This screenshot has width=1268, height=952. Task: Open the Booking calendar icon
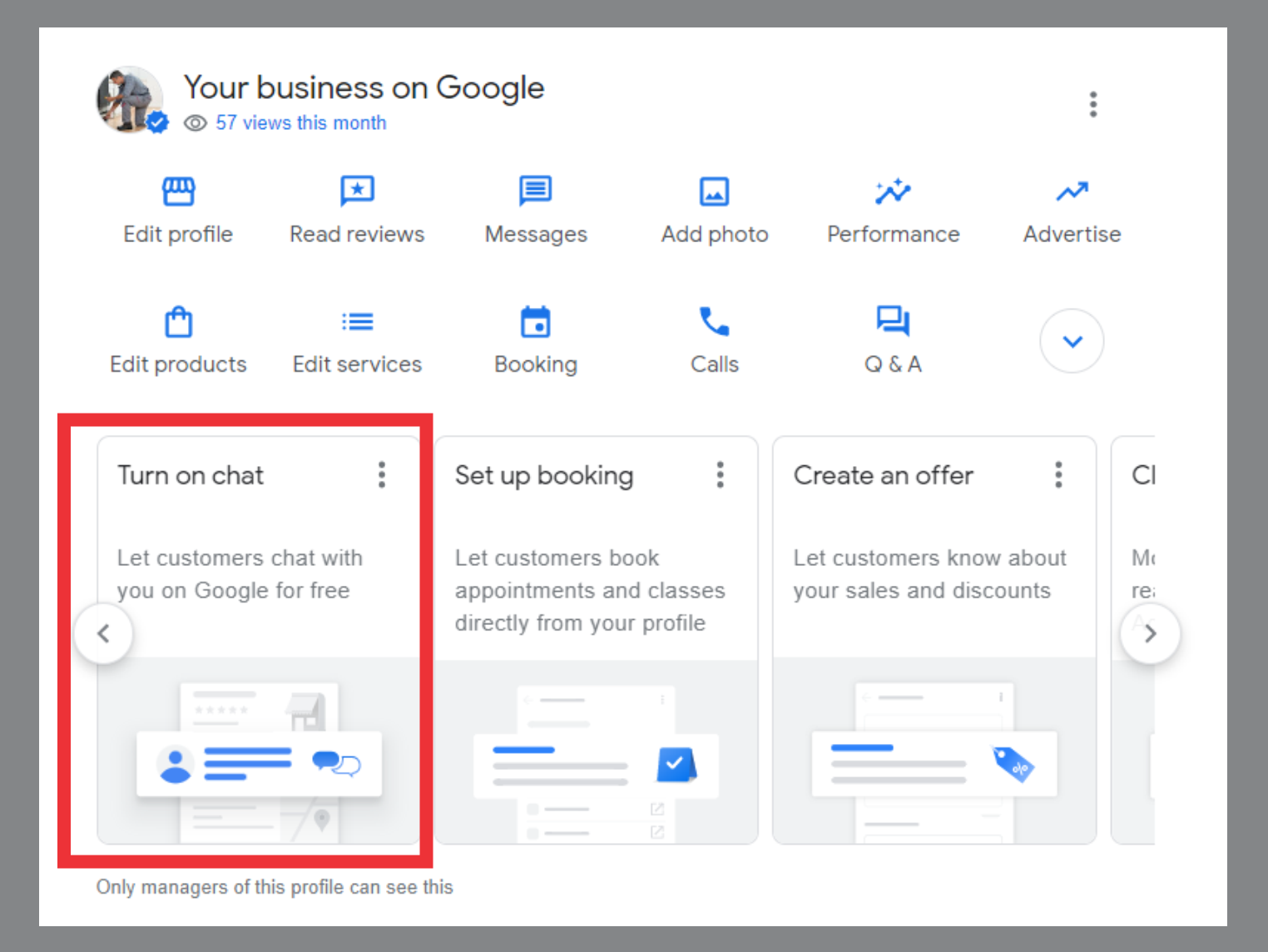pyautogui.click(x=535, y=321)
